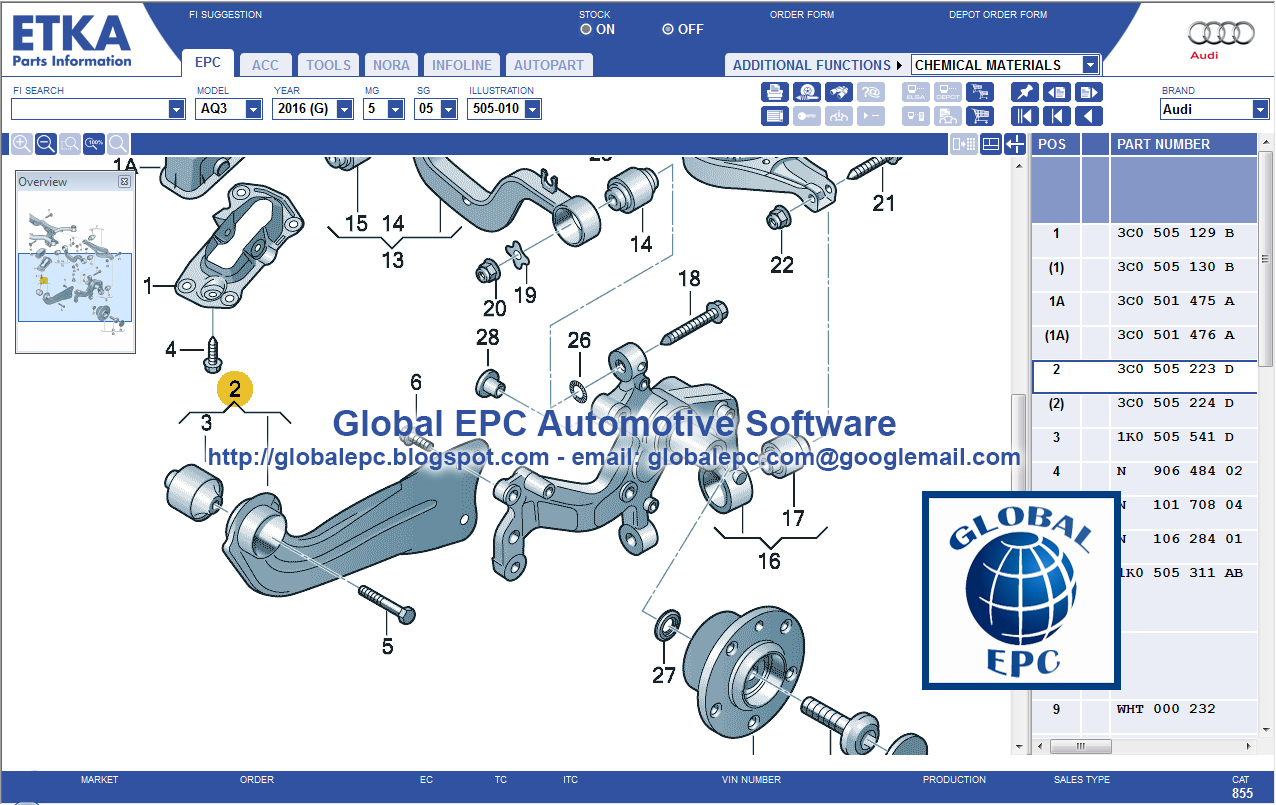Click the zoom-to-selection magnifier icon
The width and height of the screenshot is (1276, 805).
[70, 144]
